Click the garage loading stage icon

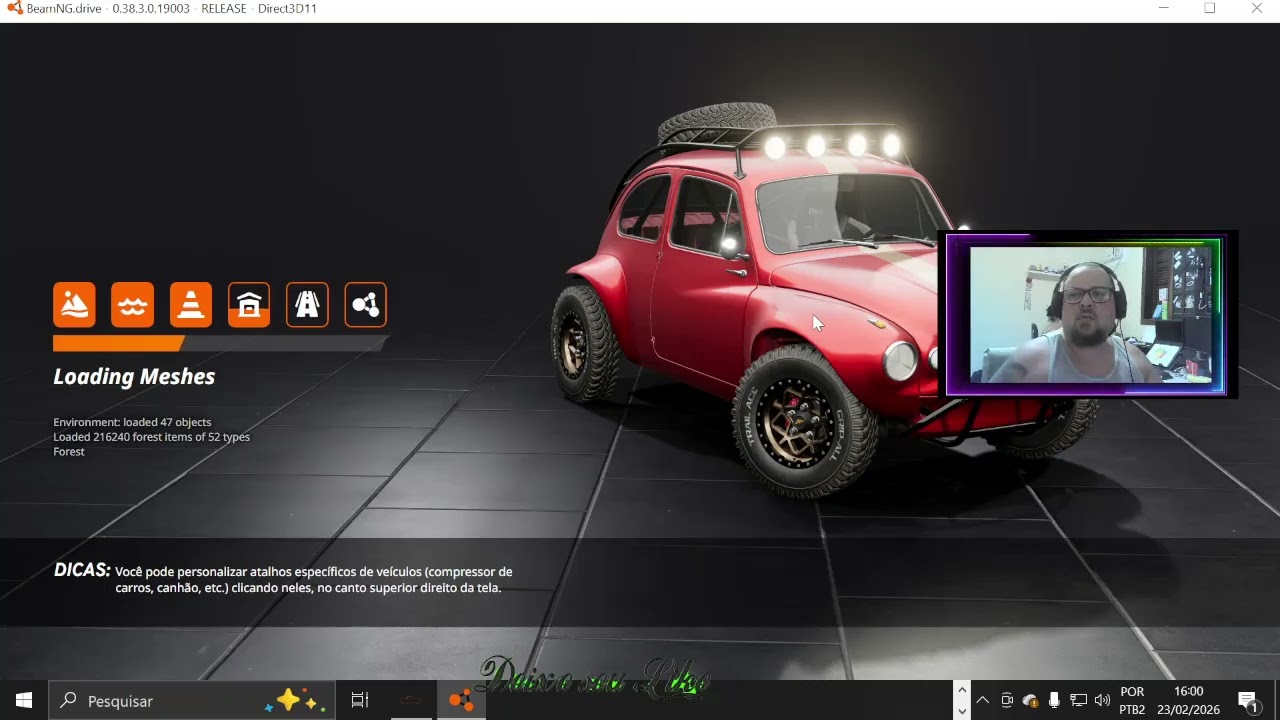coord(249,305)
